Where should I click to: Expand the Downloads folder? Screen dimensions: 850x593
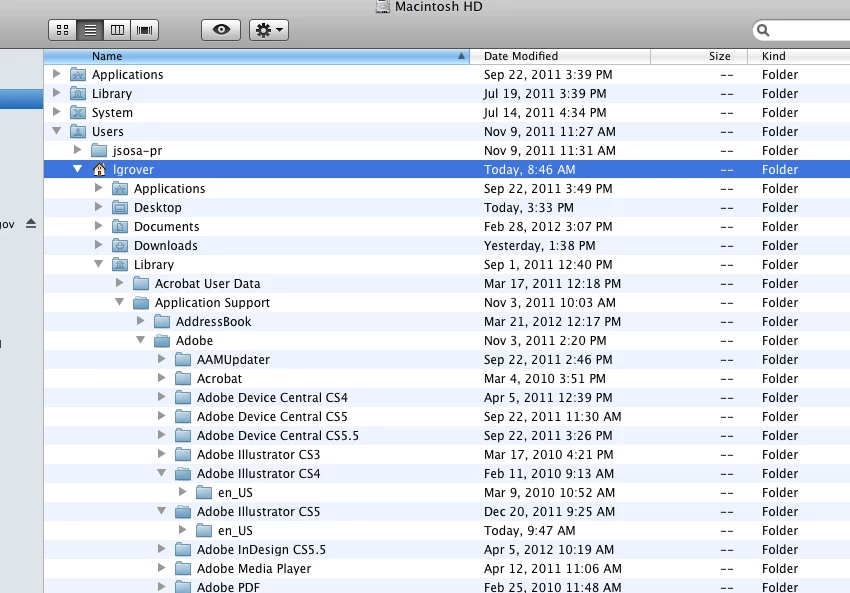99,244
